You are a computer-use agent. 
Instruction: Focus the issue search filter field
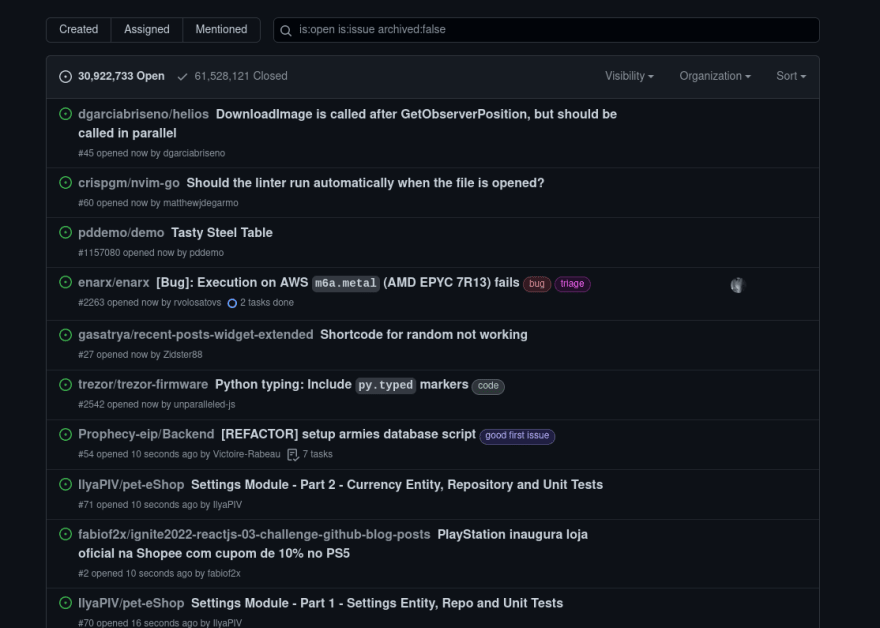point(546,30)
